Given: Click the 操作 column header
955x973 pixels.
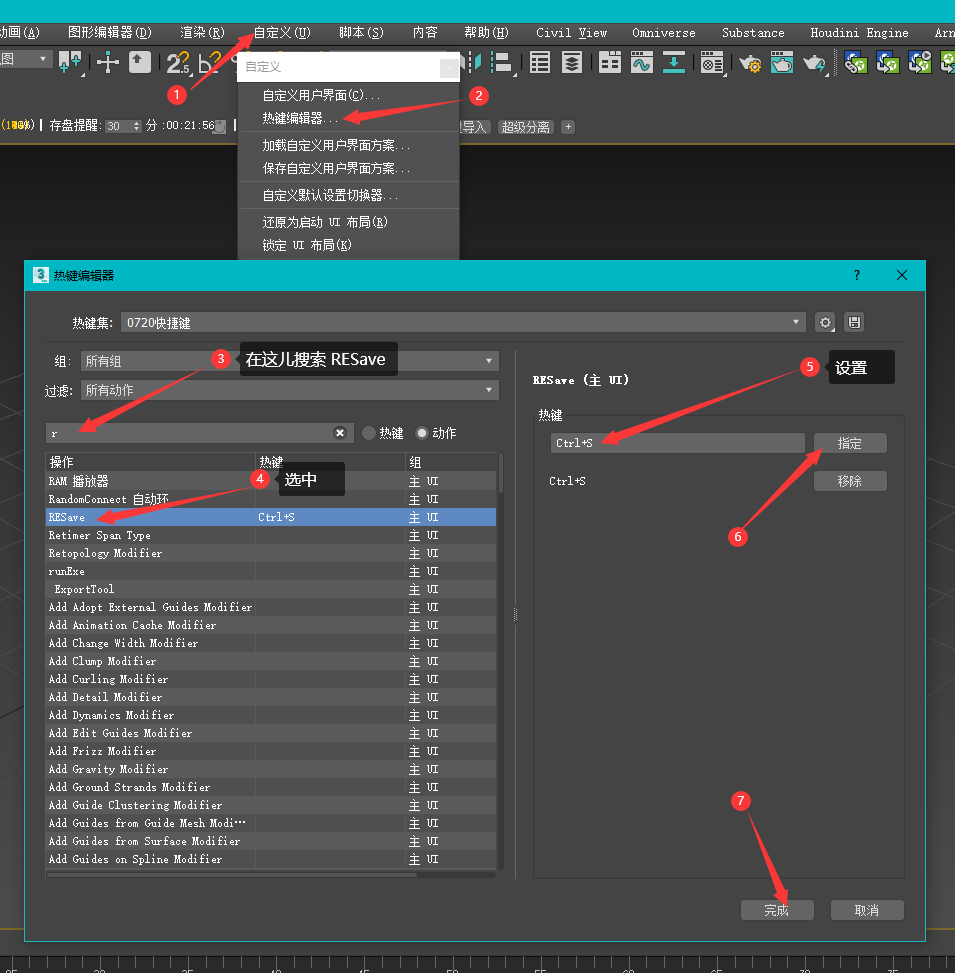Looking at the screenshot, I should [x=150, y=462].
